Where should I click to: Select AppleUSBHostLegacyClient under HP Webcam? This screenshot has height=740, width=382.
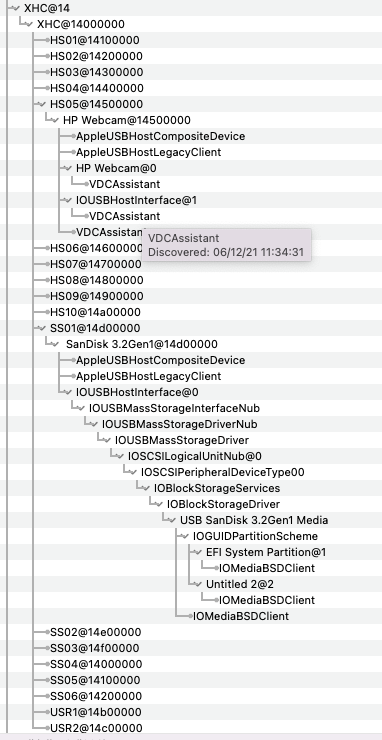click(149, 152)
